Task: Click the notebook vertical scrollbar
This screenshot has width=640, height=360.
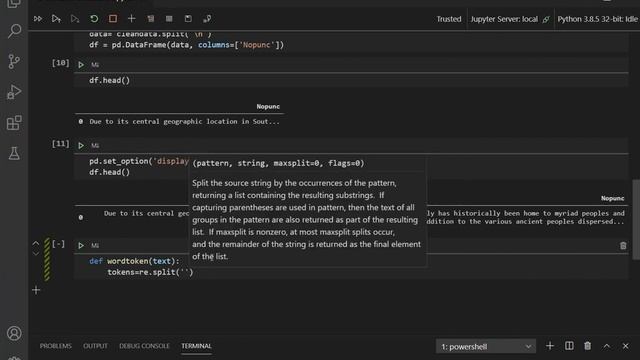Action: point(636,219)
